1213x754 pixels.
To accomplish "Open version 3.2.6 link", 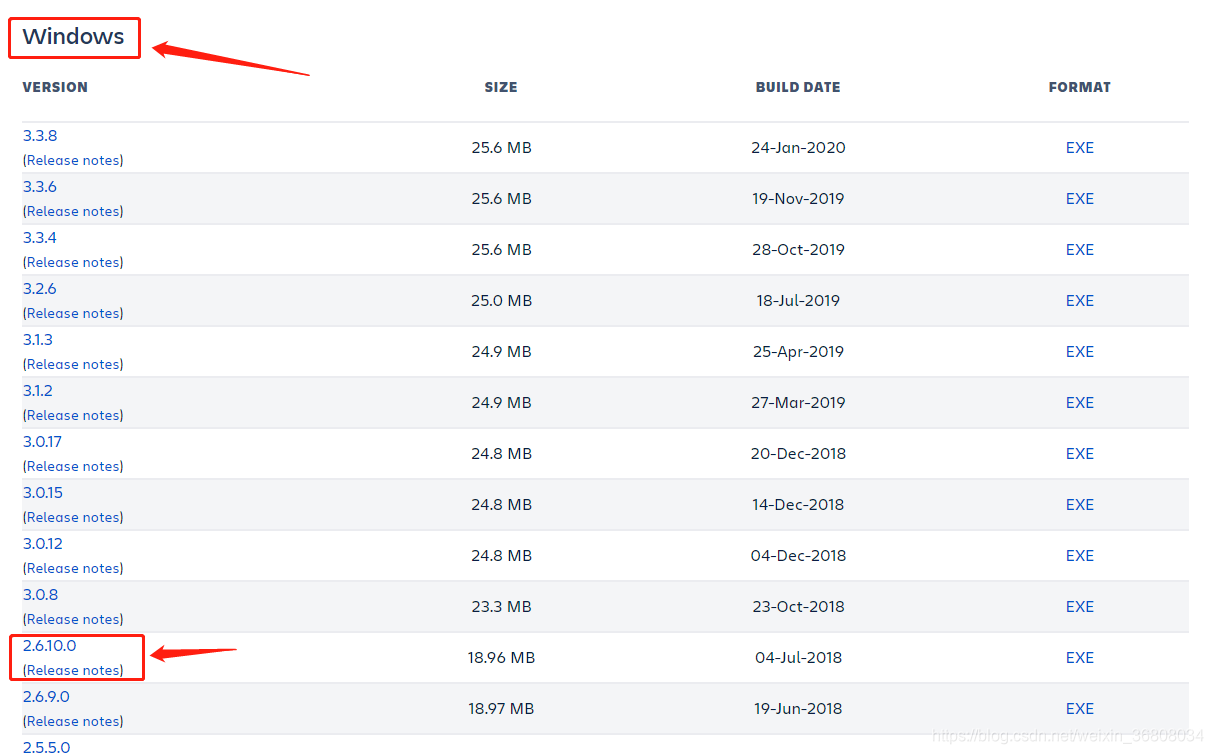I will click(40, 288).
